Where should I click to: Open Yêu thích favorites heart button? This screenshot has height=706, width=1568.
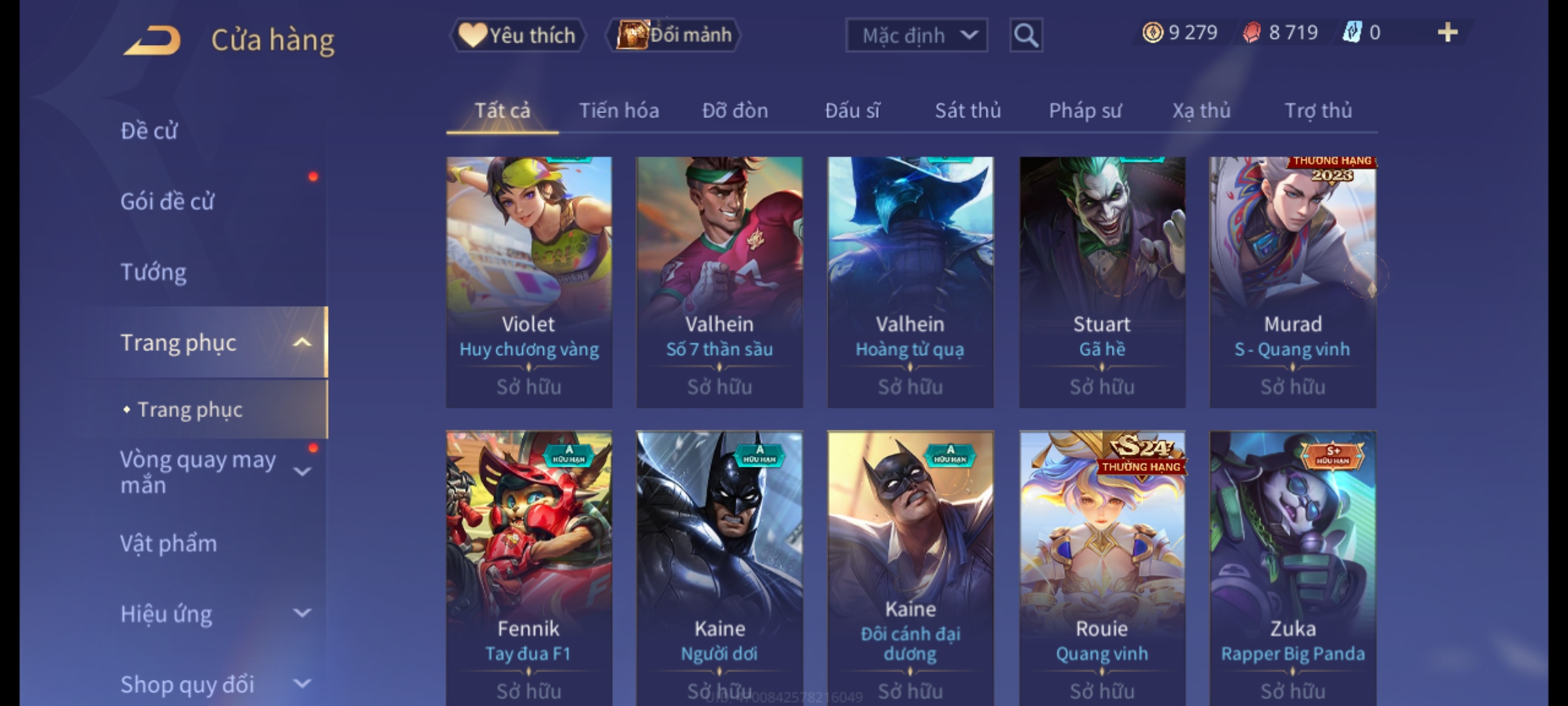[x=517, y=35]
